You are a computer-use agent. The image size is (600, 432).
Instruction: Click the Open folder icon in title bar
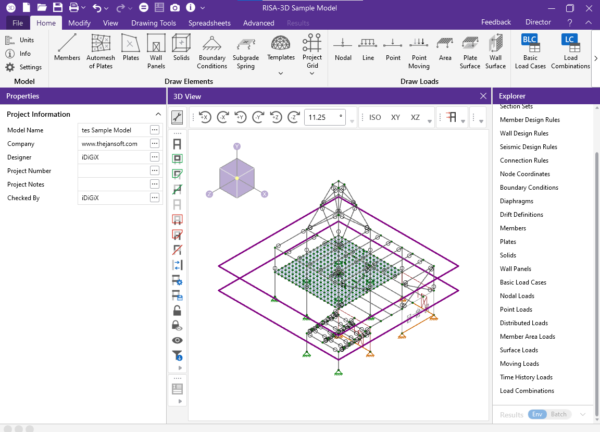click(x=42, y=7)
